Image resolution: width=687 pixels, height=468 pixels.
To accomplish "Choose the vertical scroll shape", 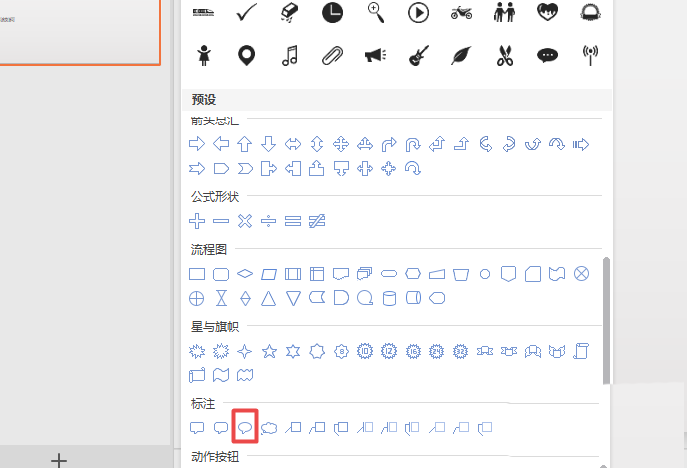I will click(x=581, y=351).
